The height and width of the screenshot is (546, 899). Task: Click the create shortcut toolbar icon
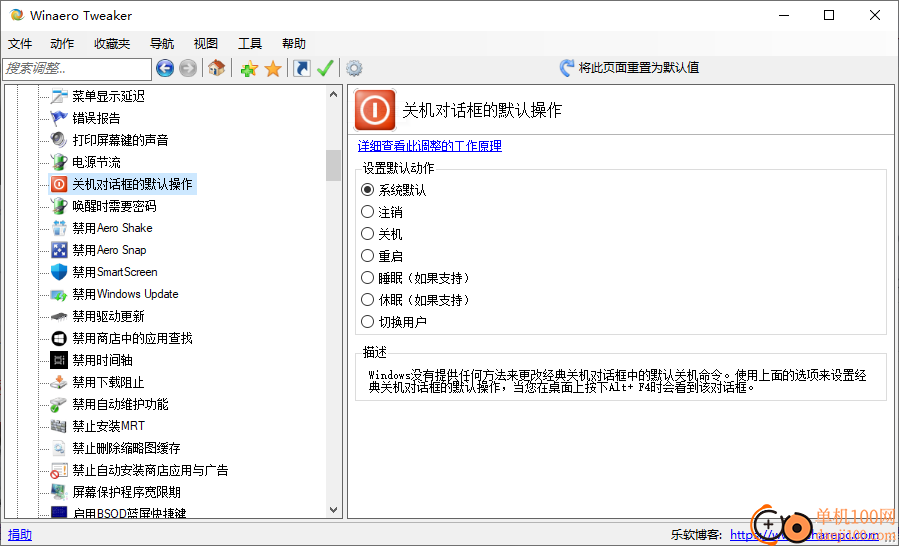[302, 69]
